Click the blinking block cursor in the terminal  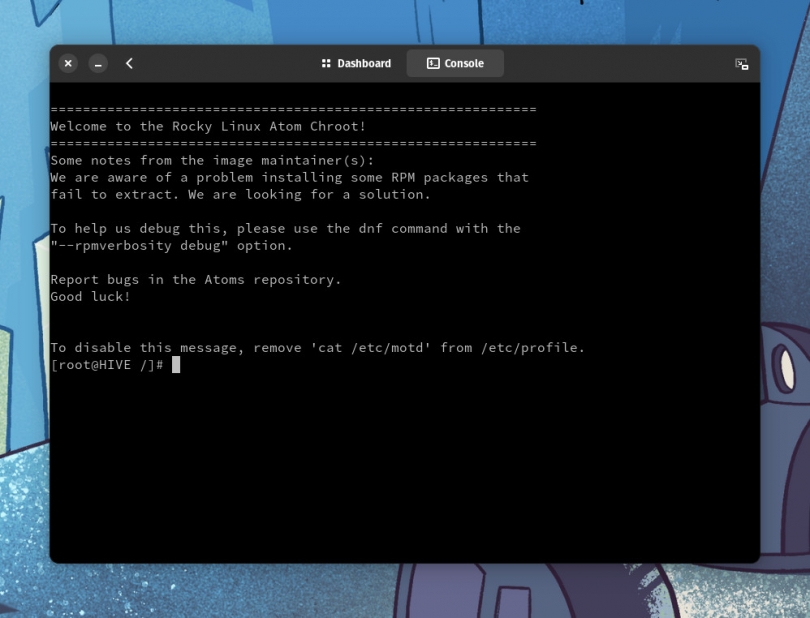[177, 365]
